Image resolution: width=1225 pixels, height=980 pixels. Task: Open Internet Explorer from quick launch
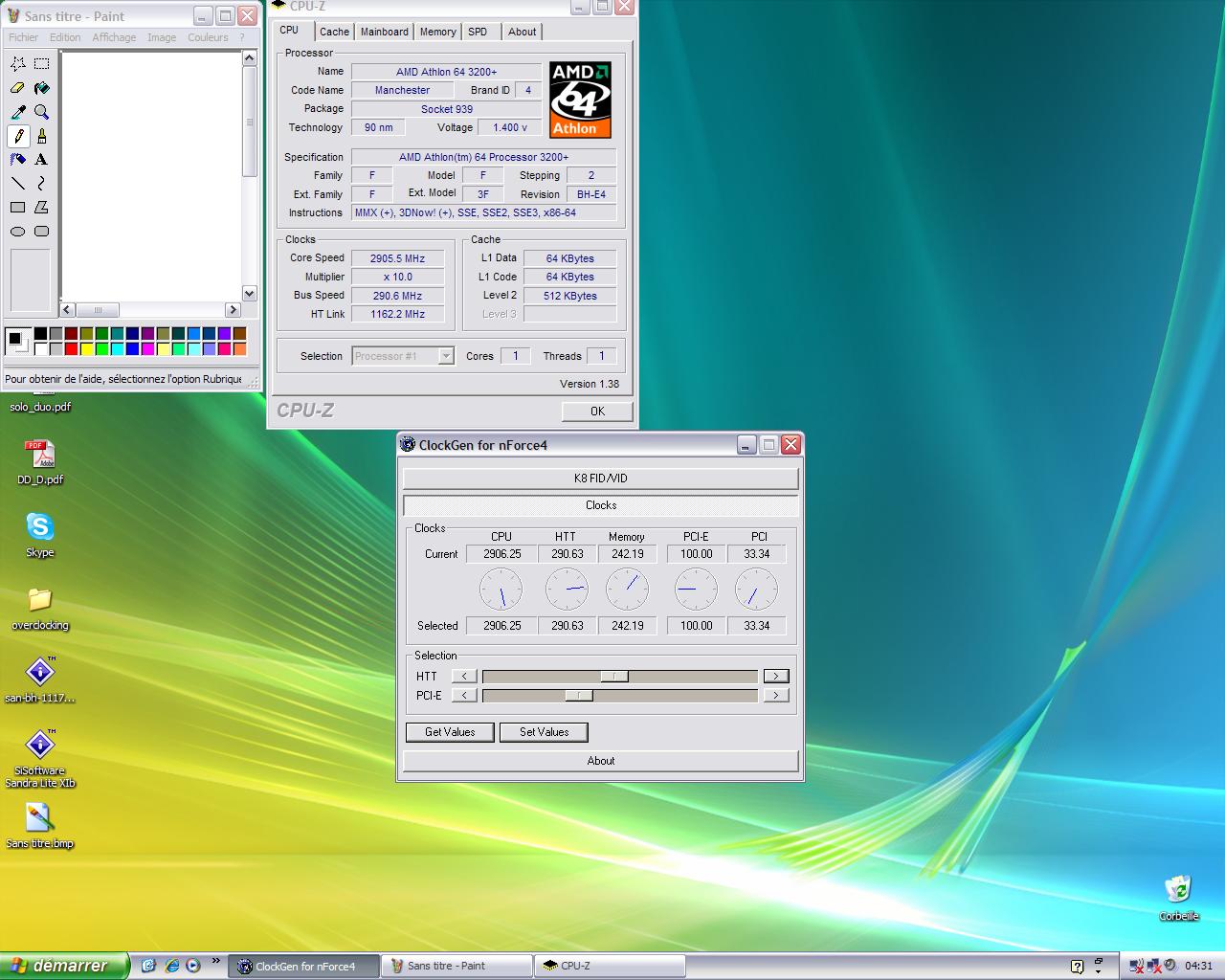pos(171,966)
